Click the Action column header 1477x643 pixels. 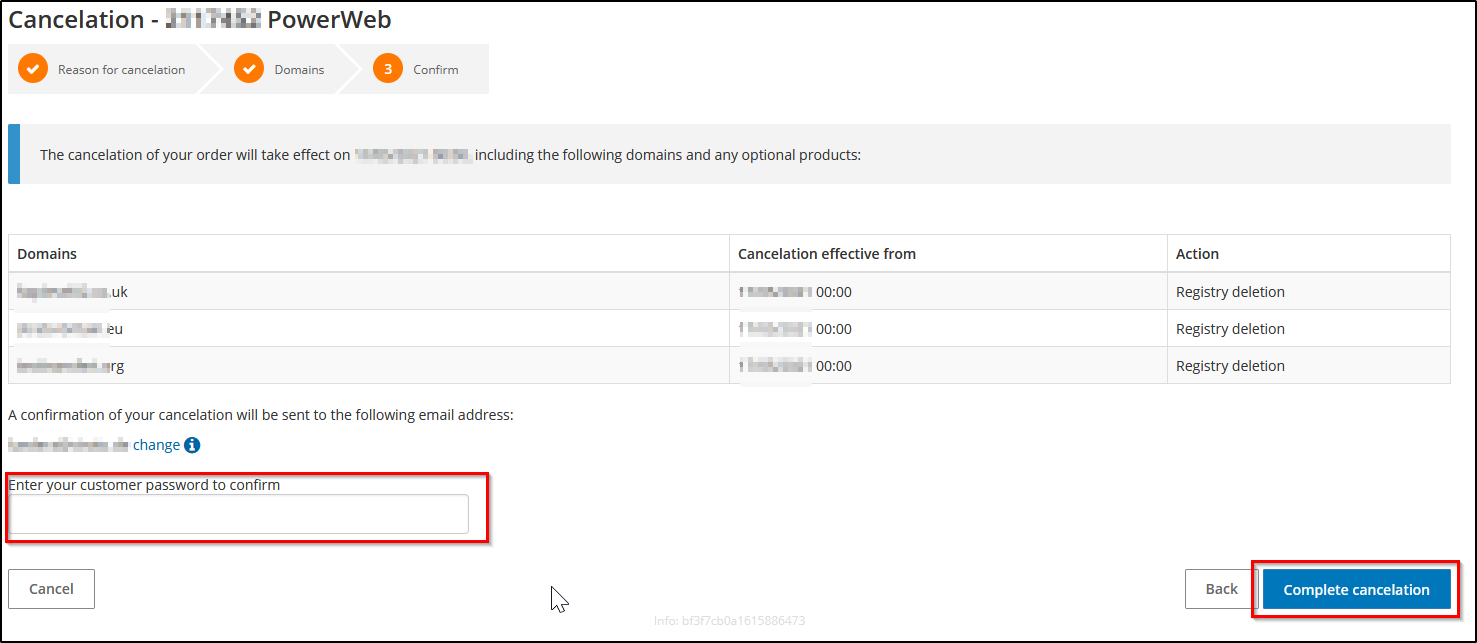(x=1196, y=253)
